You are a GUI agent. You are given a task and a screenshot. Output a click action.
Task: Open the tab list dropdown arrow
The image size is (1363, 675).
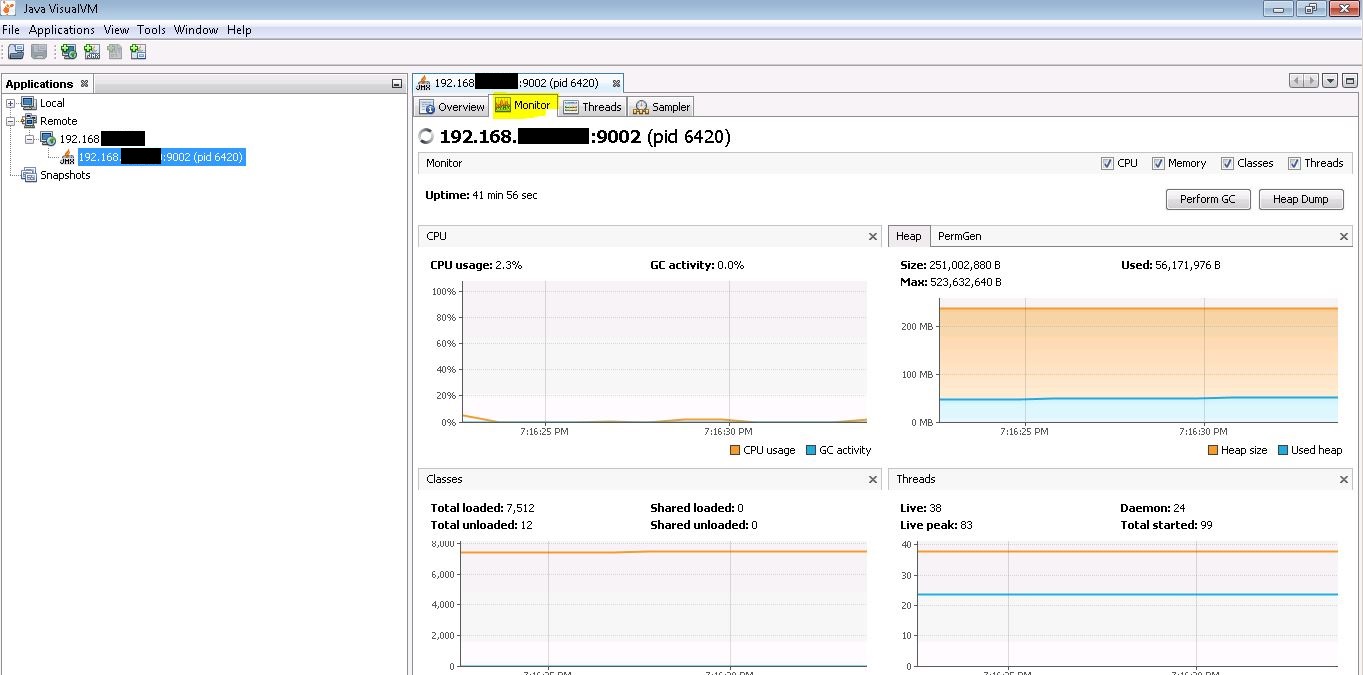1330,80
